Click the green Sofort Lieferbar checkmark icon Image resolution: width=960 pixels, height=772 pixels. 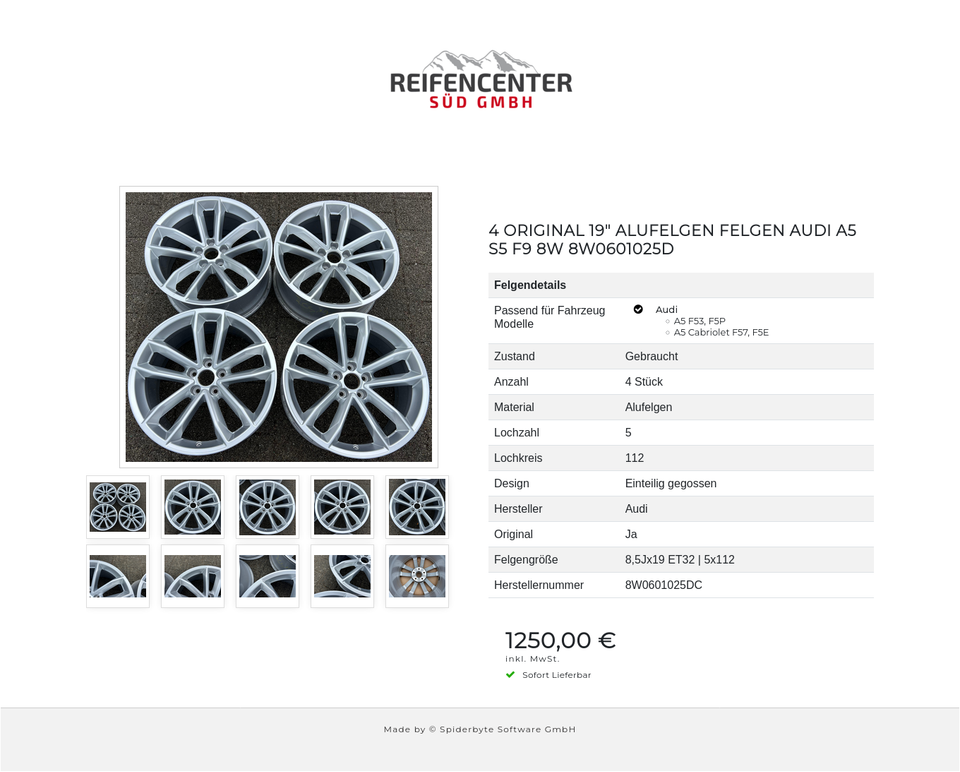[510, 675]
